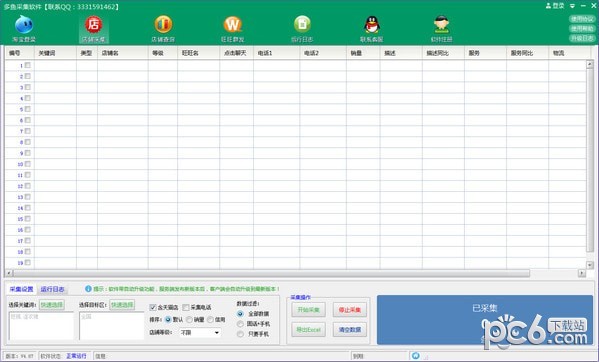Click the 登录 user login icon in title bar
Viewport: 599px width, 362px height.
click(x=555, y=6)
